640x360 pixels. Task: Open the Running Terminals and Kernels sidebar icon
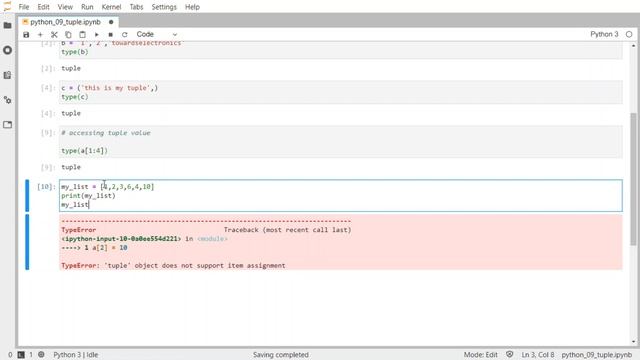coord(7,50)
